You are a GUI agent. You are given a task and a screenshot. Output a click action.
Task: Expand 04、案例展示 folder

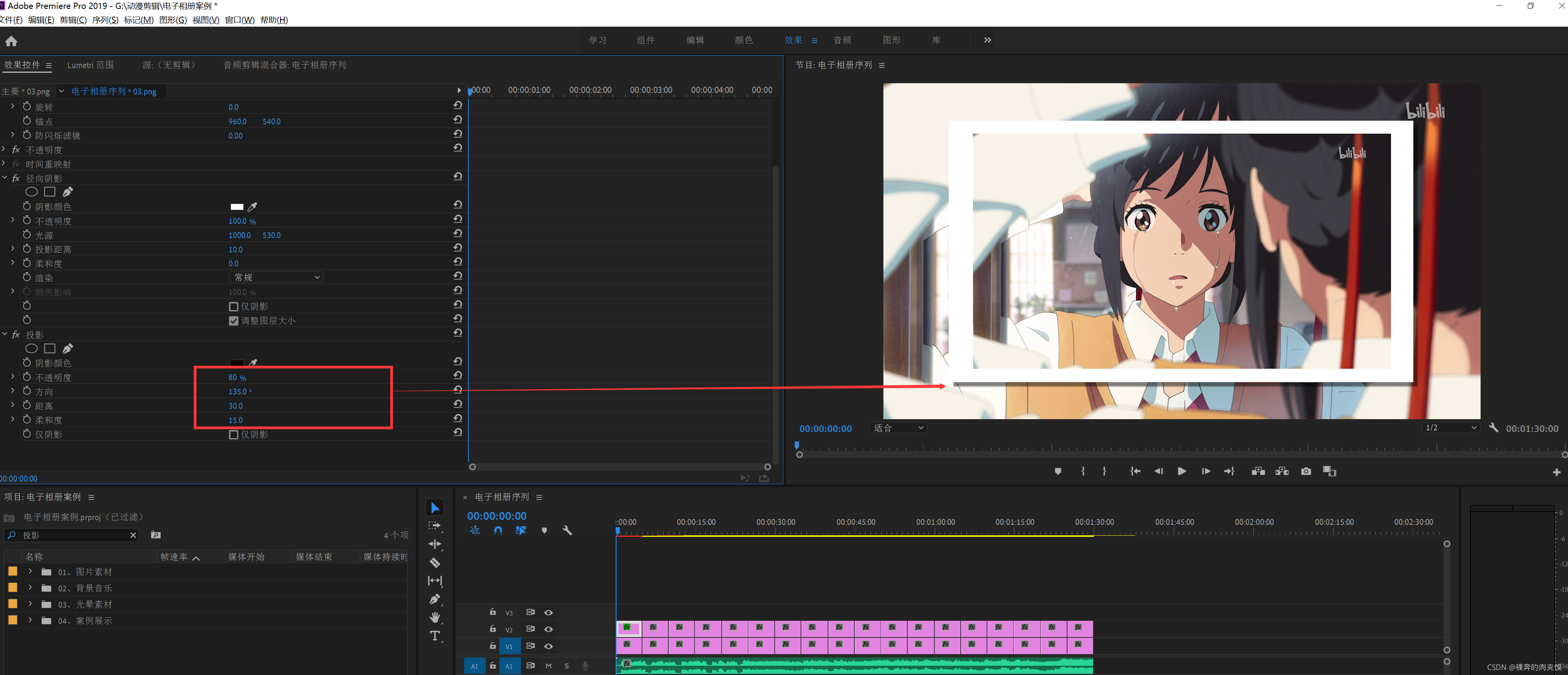[x=30, y=620]
